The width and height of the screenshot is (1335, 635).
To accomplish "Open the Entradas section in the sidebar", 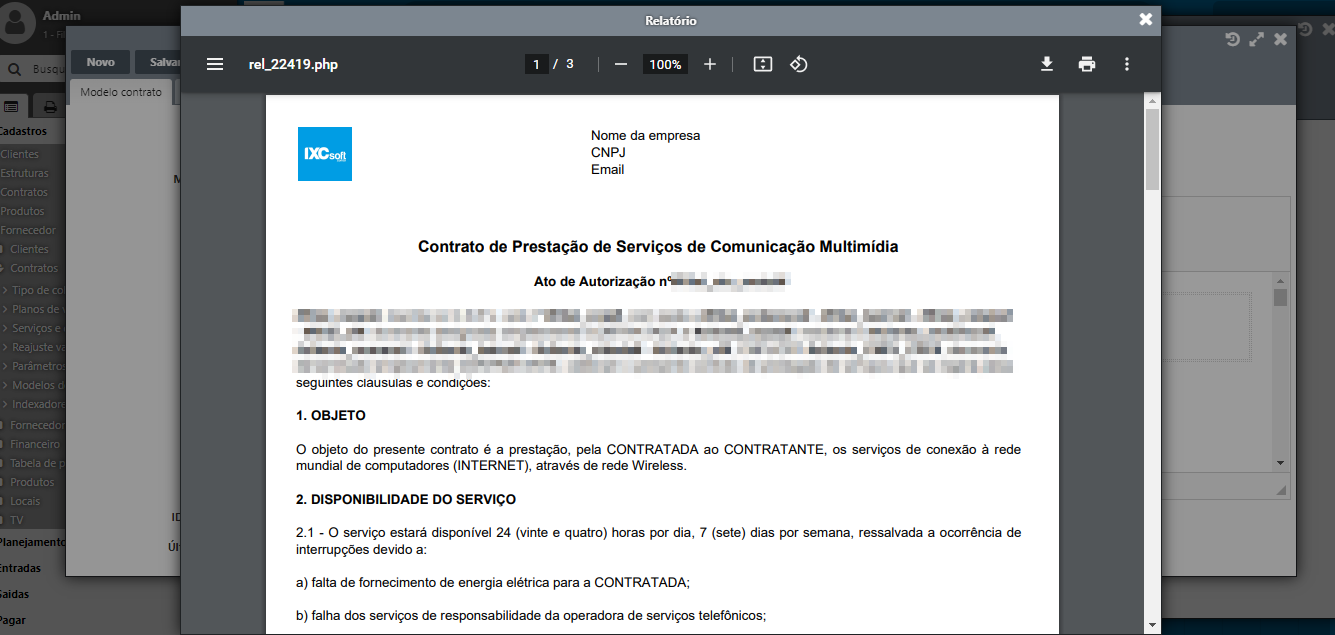I will click(21, 568).
